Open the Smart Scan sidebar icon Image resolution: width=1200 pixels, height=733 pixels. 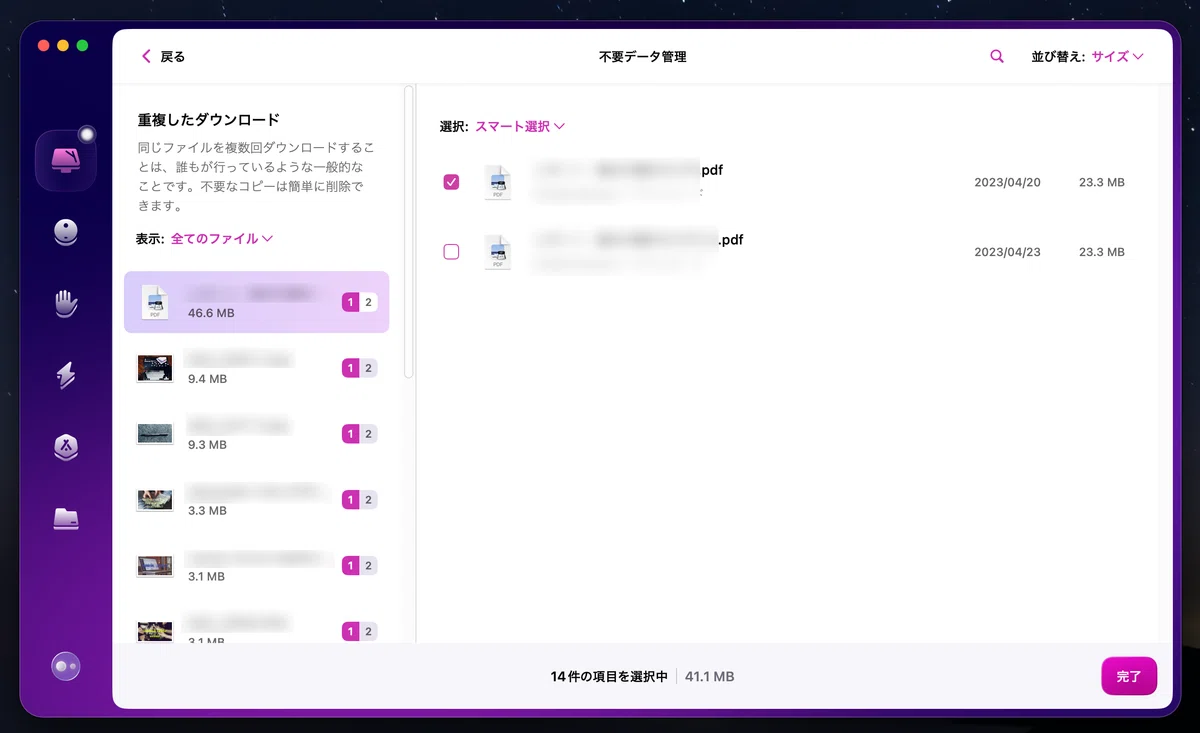[66, 160]
